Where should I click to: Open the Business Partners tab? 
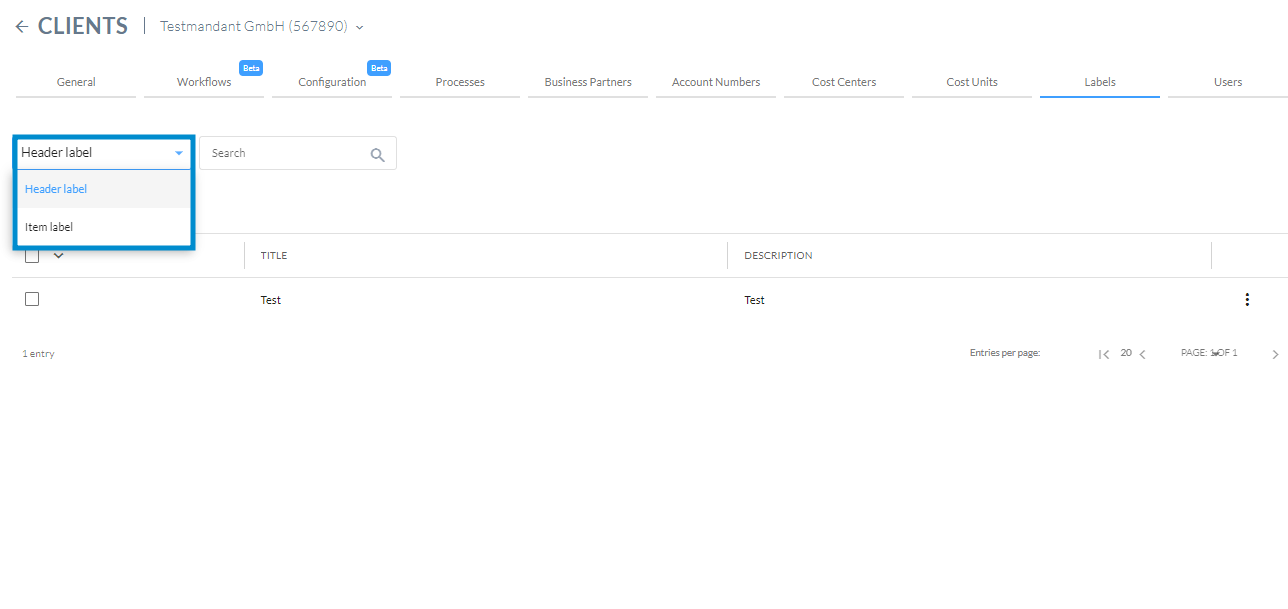click(x=587, y=81)
